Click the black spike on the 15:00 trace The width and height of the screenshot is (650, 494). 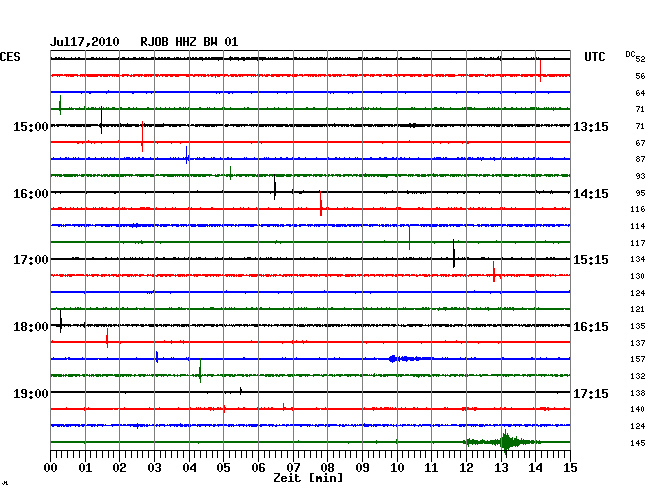[101, 121]
